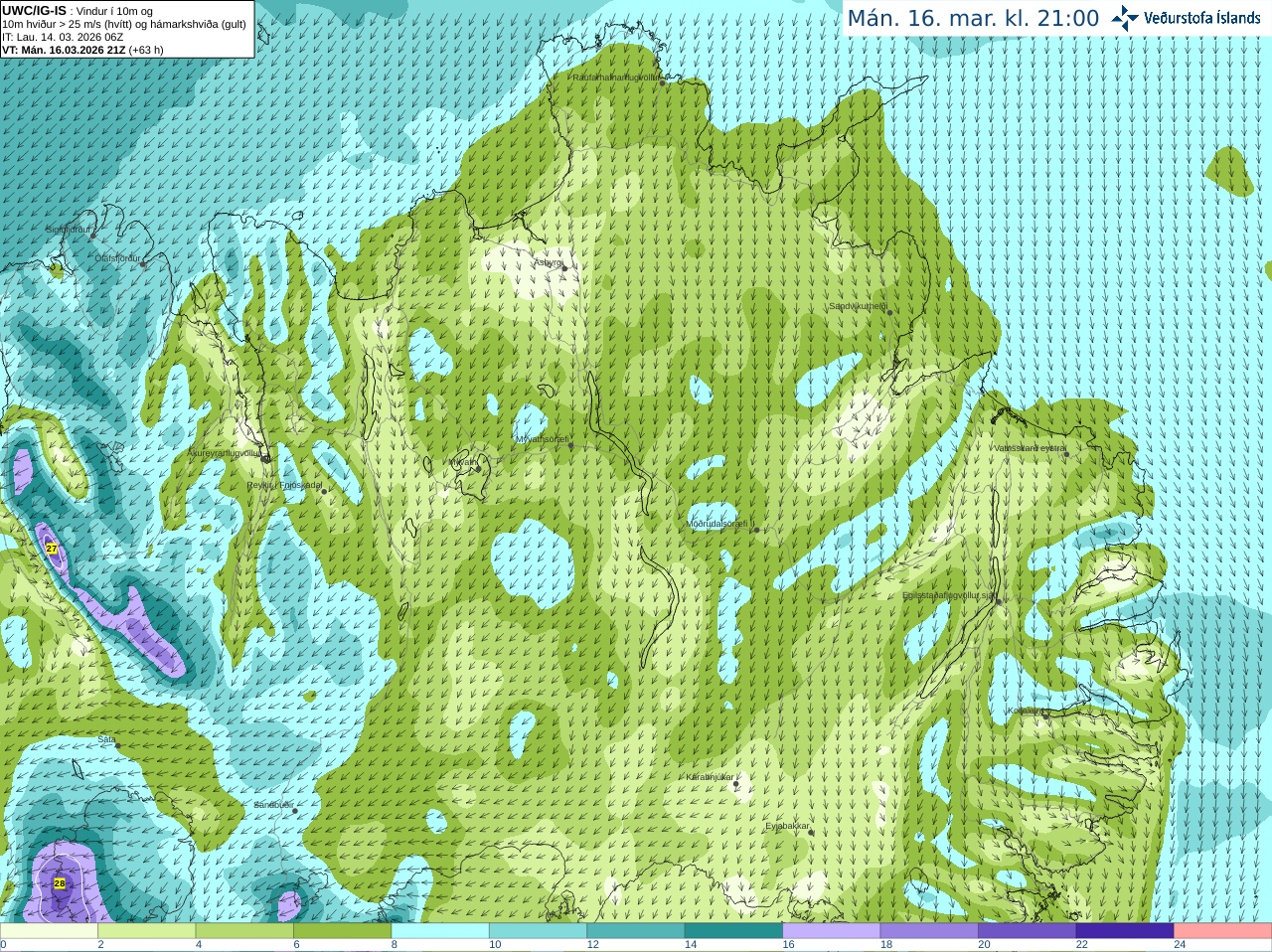Click the 'Egilsstaðaflugvöllur sjálfv.' label text

pyautogui.click(x=949, y=595)
